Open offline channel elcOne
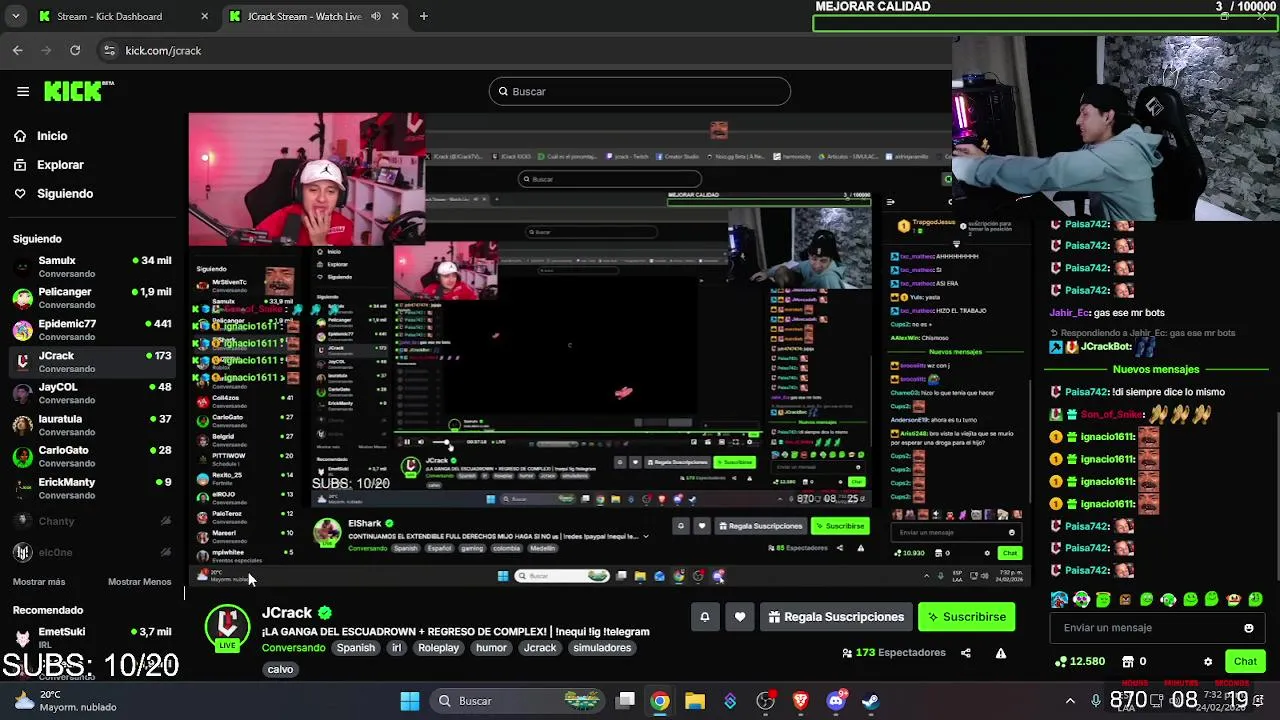Image resolution: width=1280 pixels, height=720 pixels. click(92, 552)
